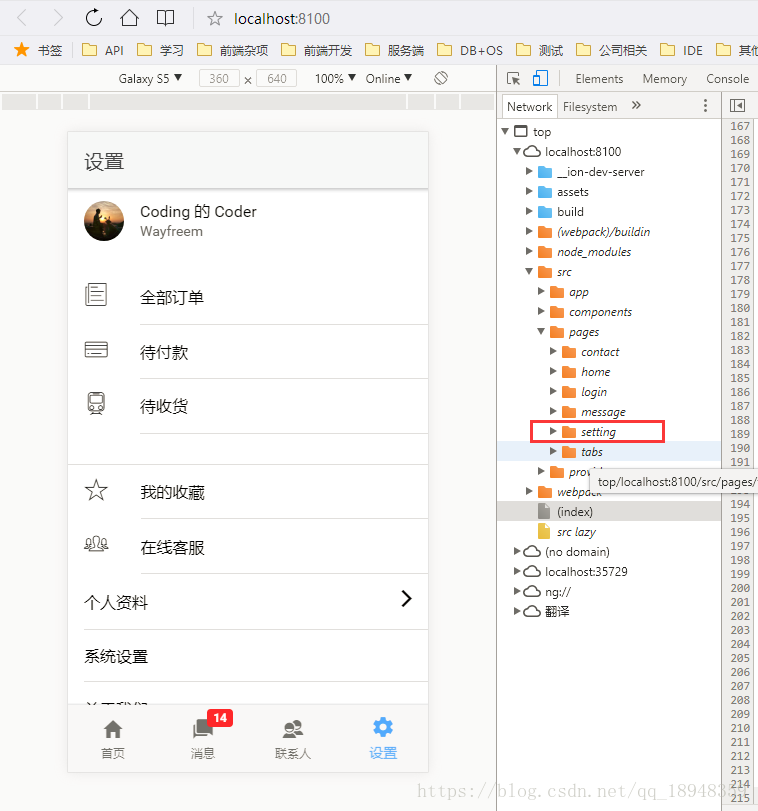Select the Network navigator tab
The image size is (758, 811).
[529, 106]
